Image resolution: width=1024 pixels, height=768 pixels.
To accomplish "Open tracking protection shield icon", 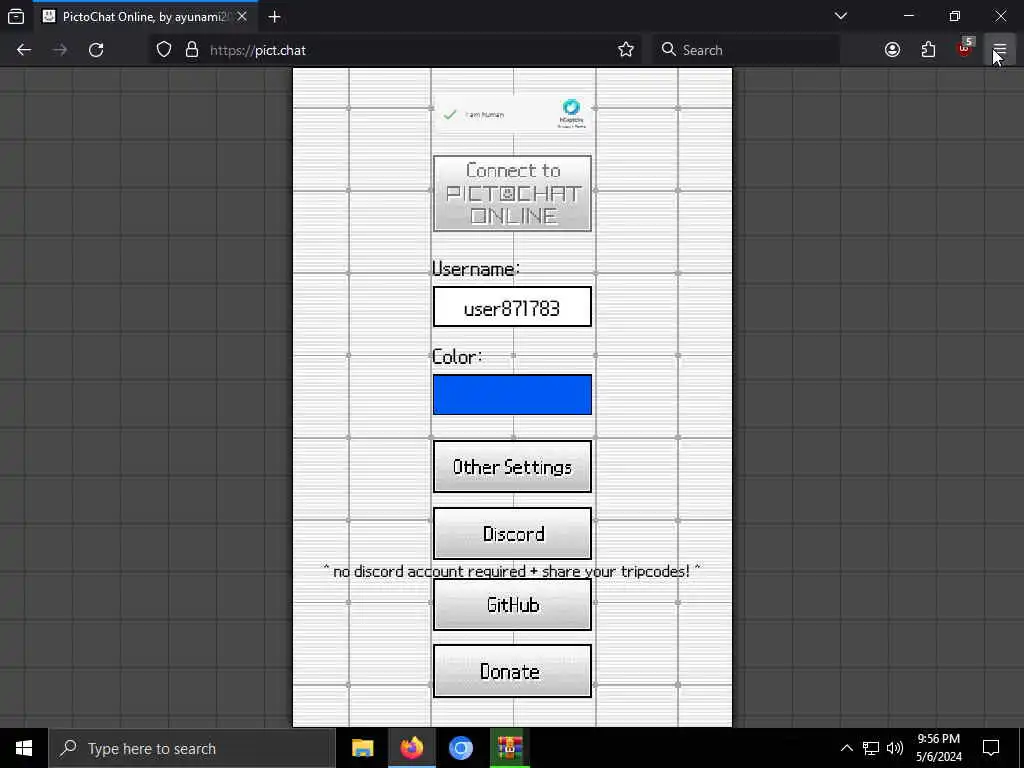I will click(164, 50).
